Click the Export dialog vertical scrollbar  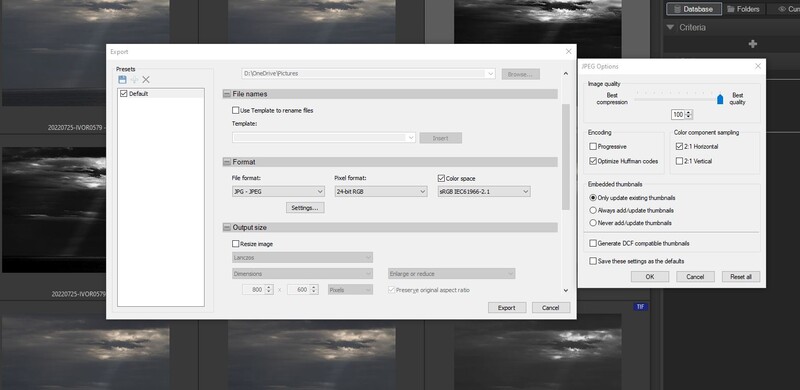pos(565,156)
